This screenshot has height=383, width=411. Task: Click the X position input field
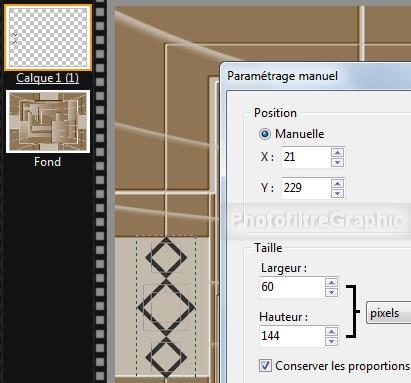[x=306, y=157]
